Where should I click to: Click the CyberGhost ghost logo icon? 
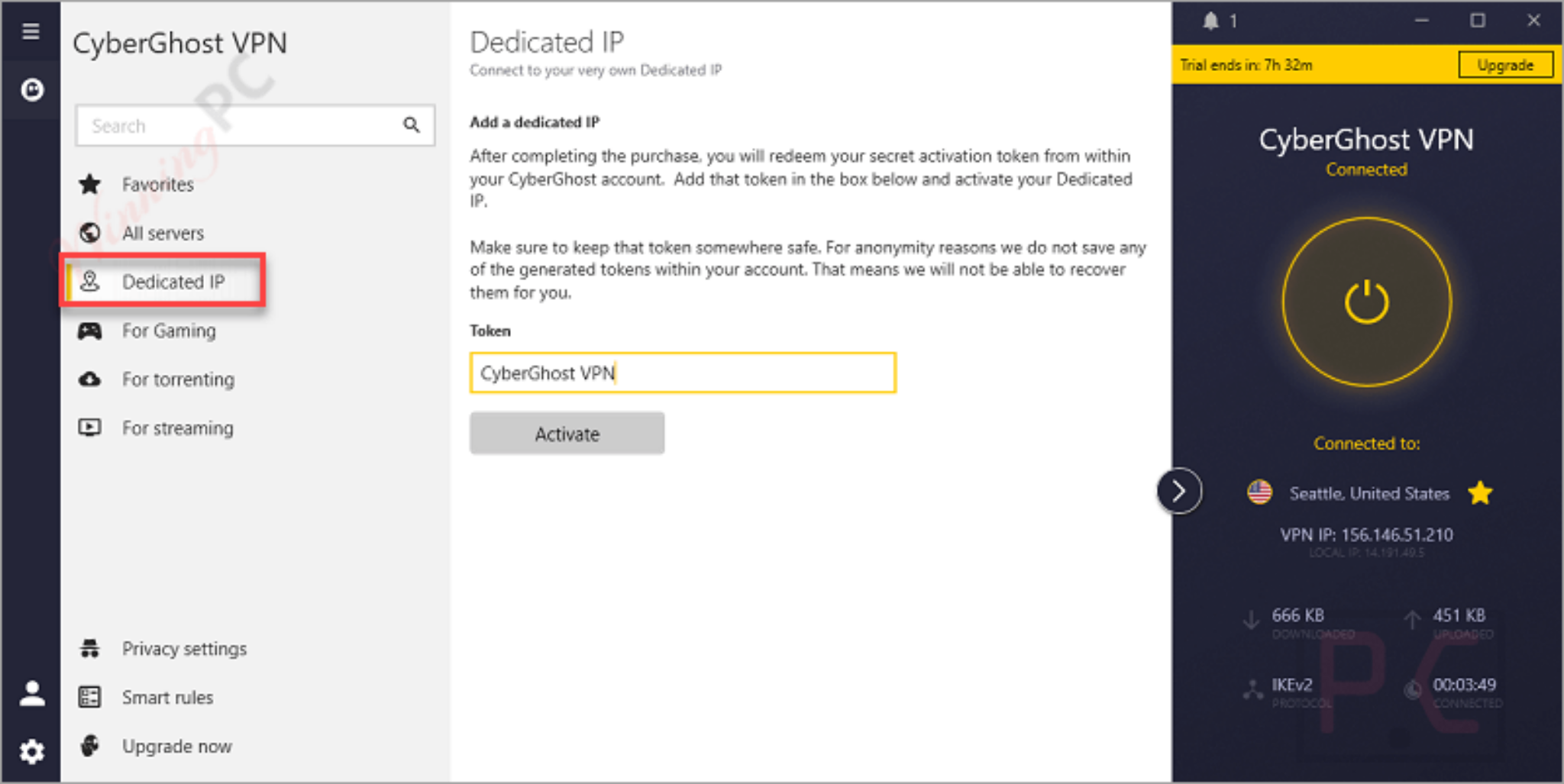tap(31, 90)
